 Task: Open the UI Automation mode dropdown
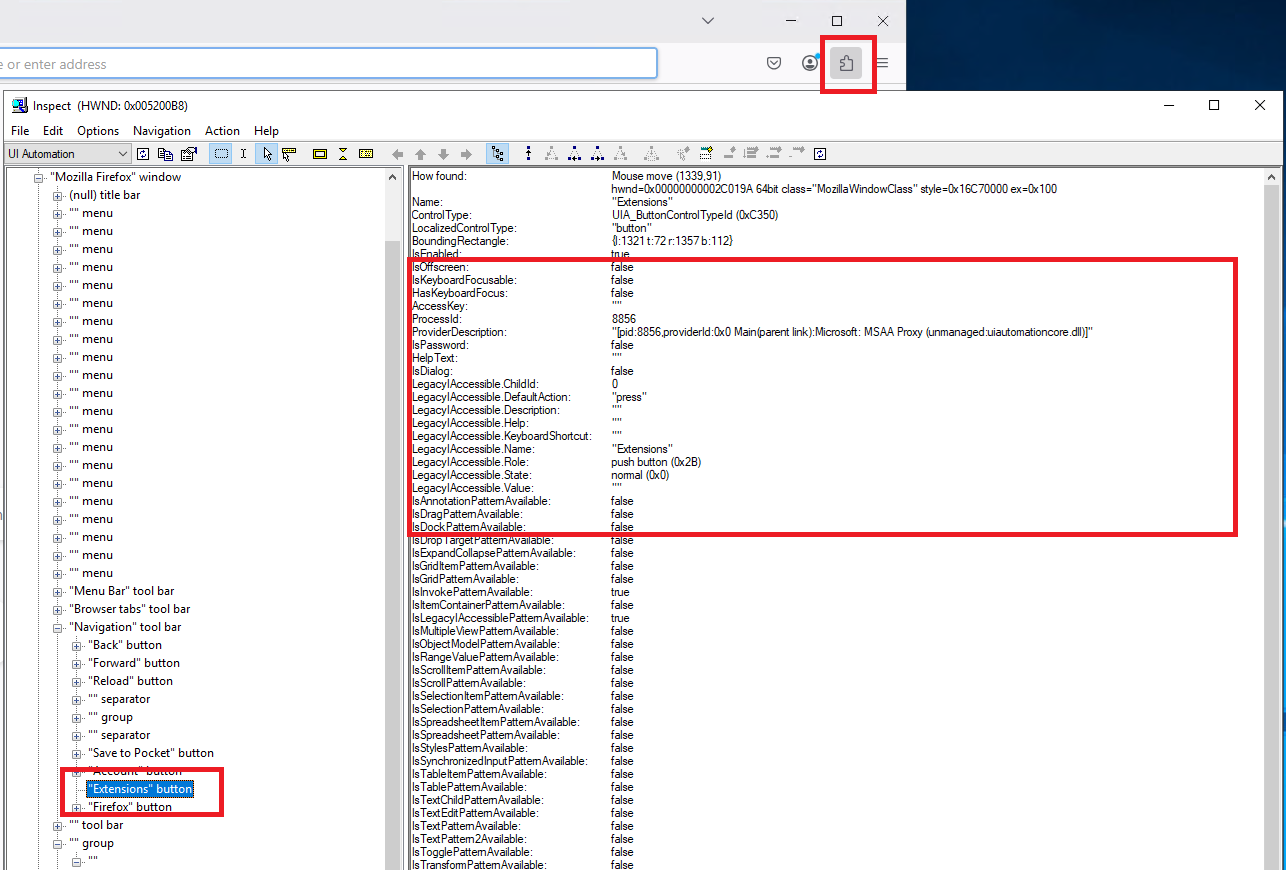(x=68, y=154)
